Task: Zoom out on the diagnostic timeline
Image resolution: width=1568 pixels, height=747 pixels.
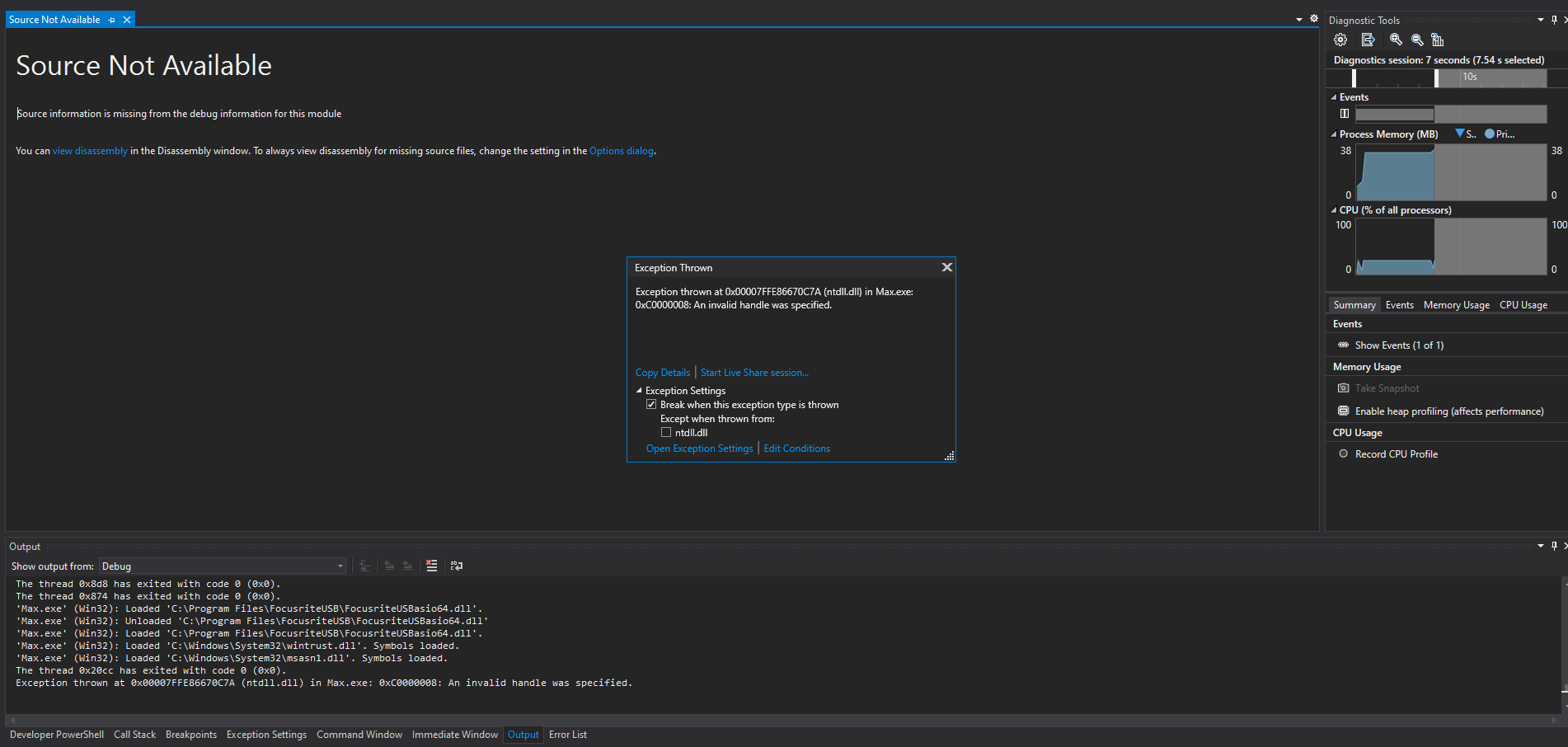Action: [x=1417, y=40]
